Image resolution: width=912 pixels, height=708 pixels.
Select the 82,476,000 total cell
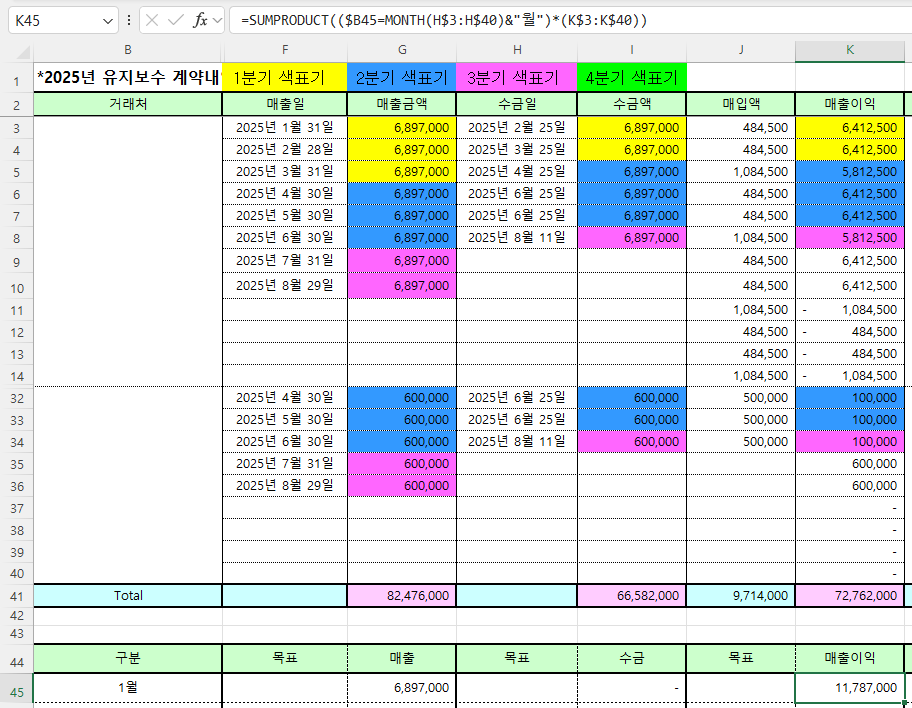coord(402,596)
